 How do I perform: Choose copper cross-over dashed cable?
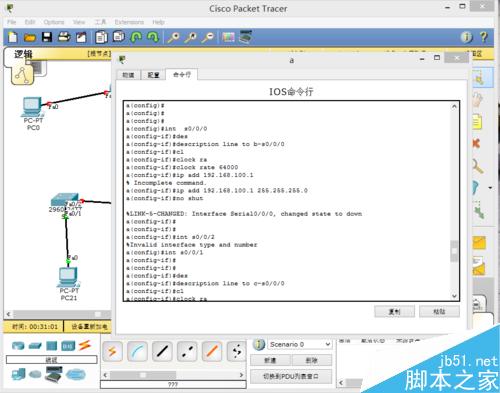pos(187,351)
